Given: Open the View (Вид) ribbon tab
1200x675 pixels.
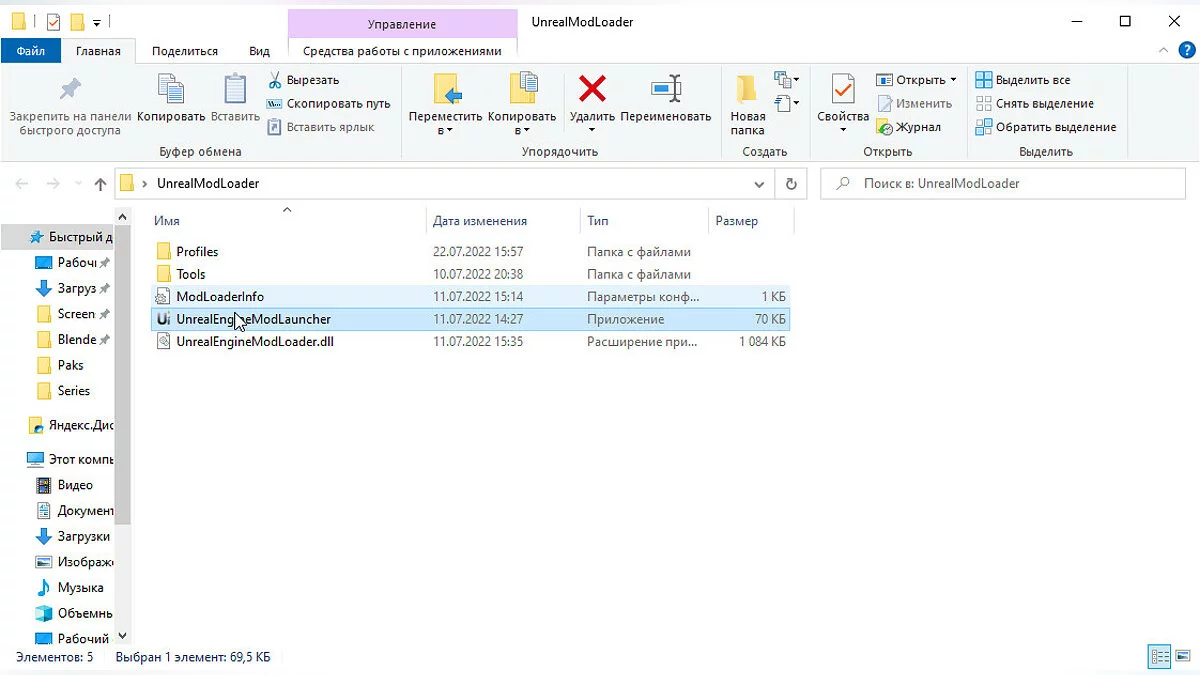Looking at the screenshot, I should coord(259,51).
